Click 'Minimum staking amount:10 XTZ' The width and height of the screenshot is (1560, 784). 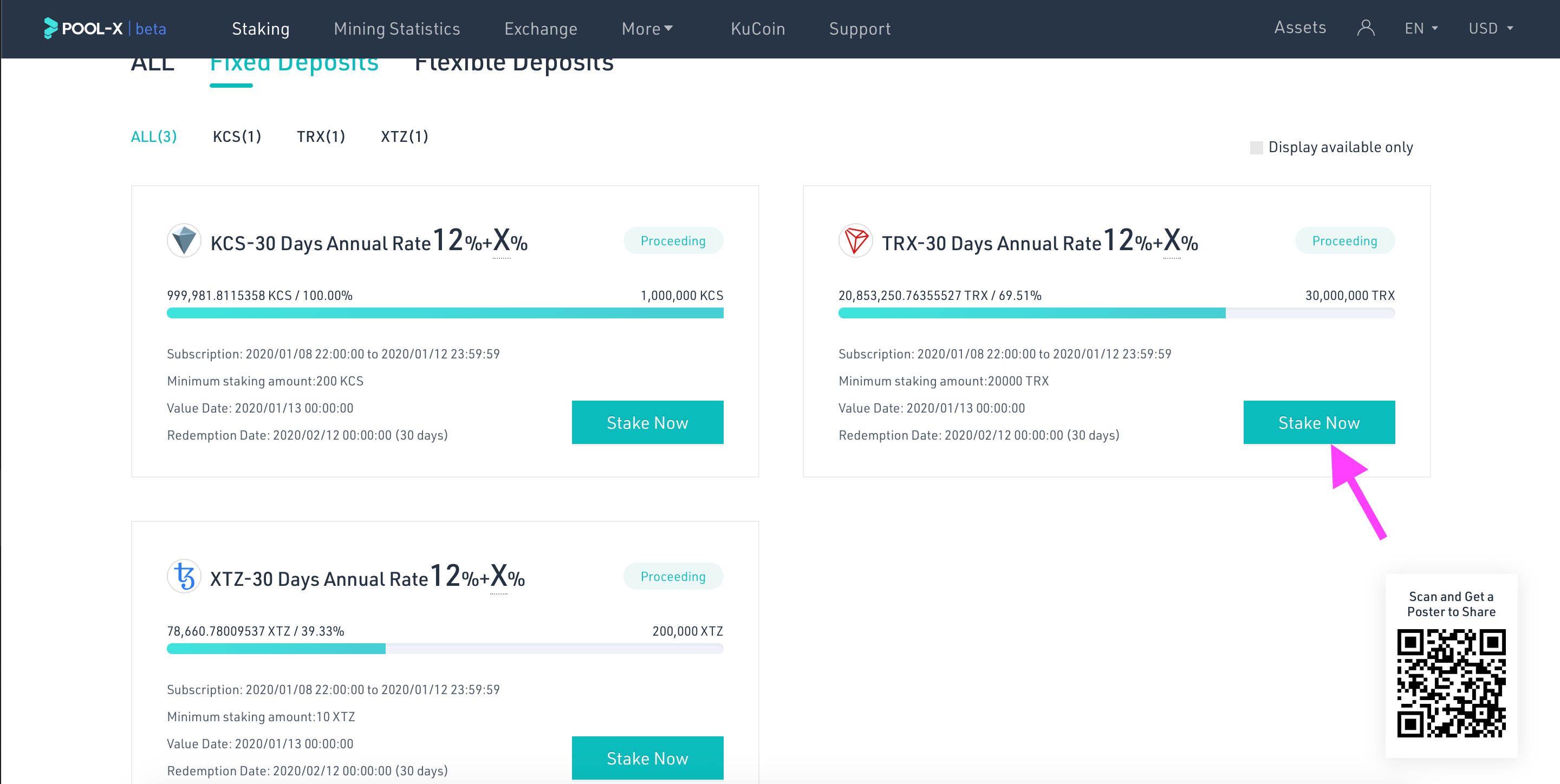(x=261, y=716)
